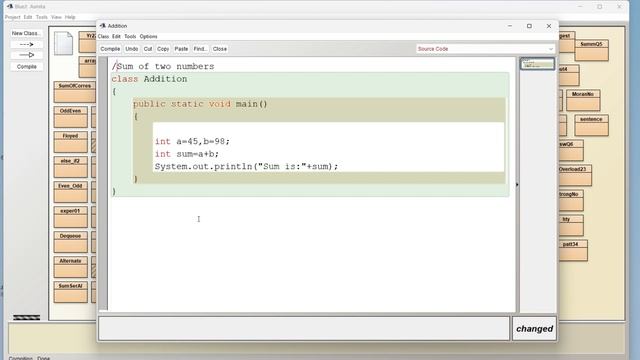Open the Edit menu in BlueJ main window
Screen dimensions: 640x360
(x=28, y=17)
